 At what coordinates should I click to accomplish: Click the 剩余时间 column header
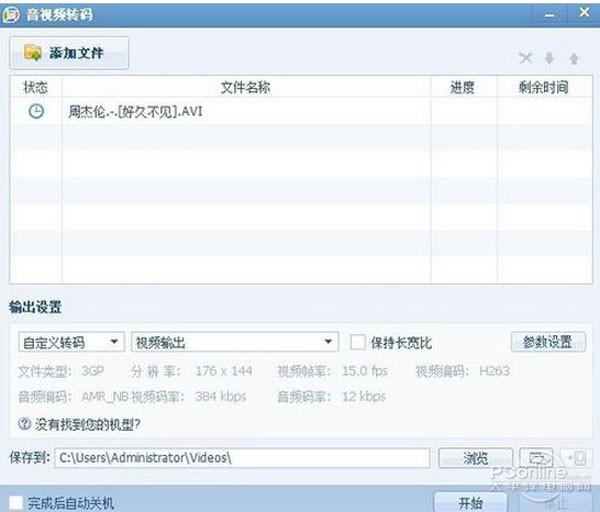click(543, 87)
